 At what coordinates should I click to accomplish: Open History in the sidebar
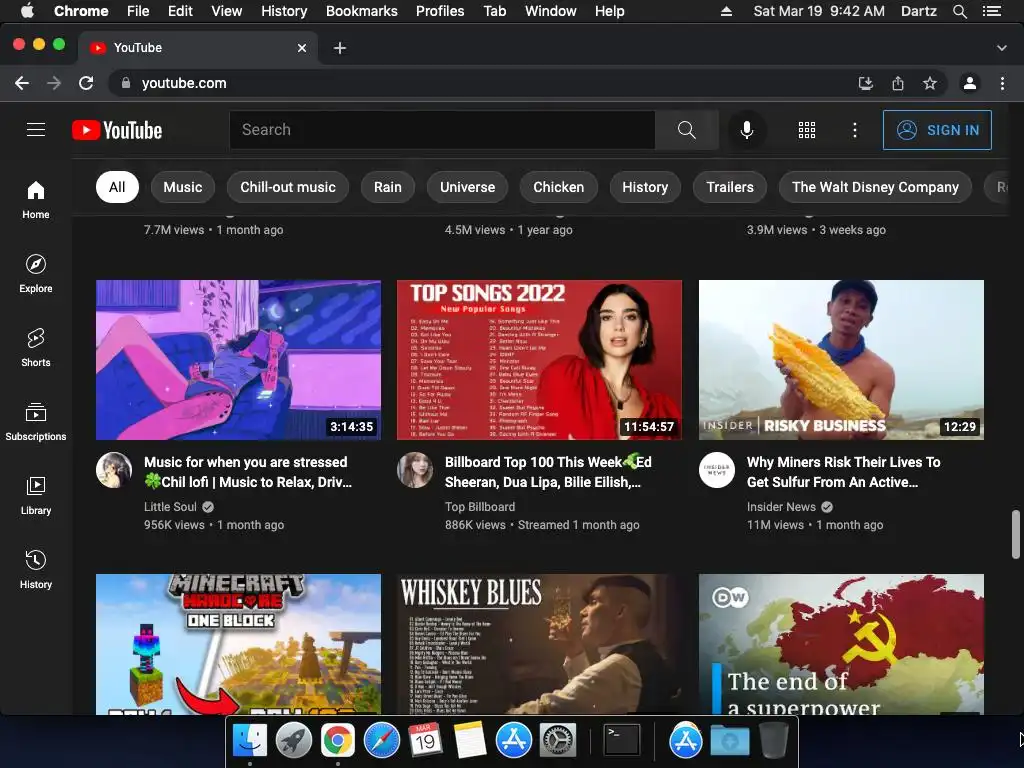(x=36, y=569)
